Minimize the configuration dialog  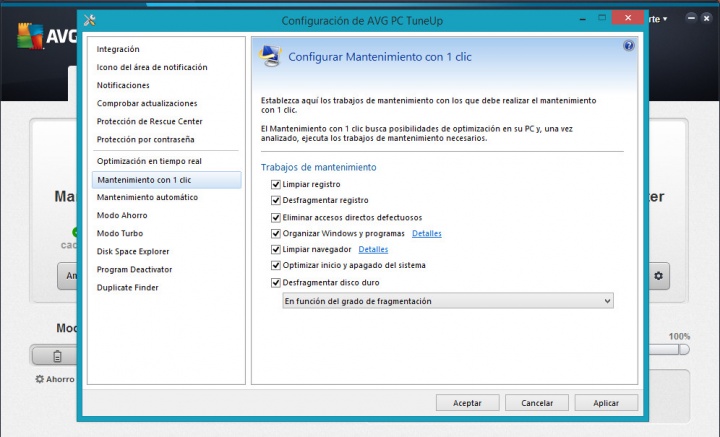582,19
